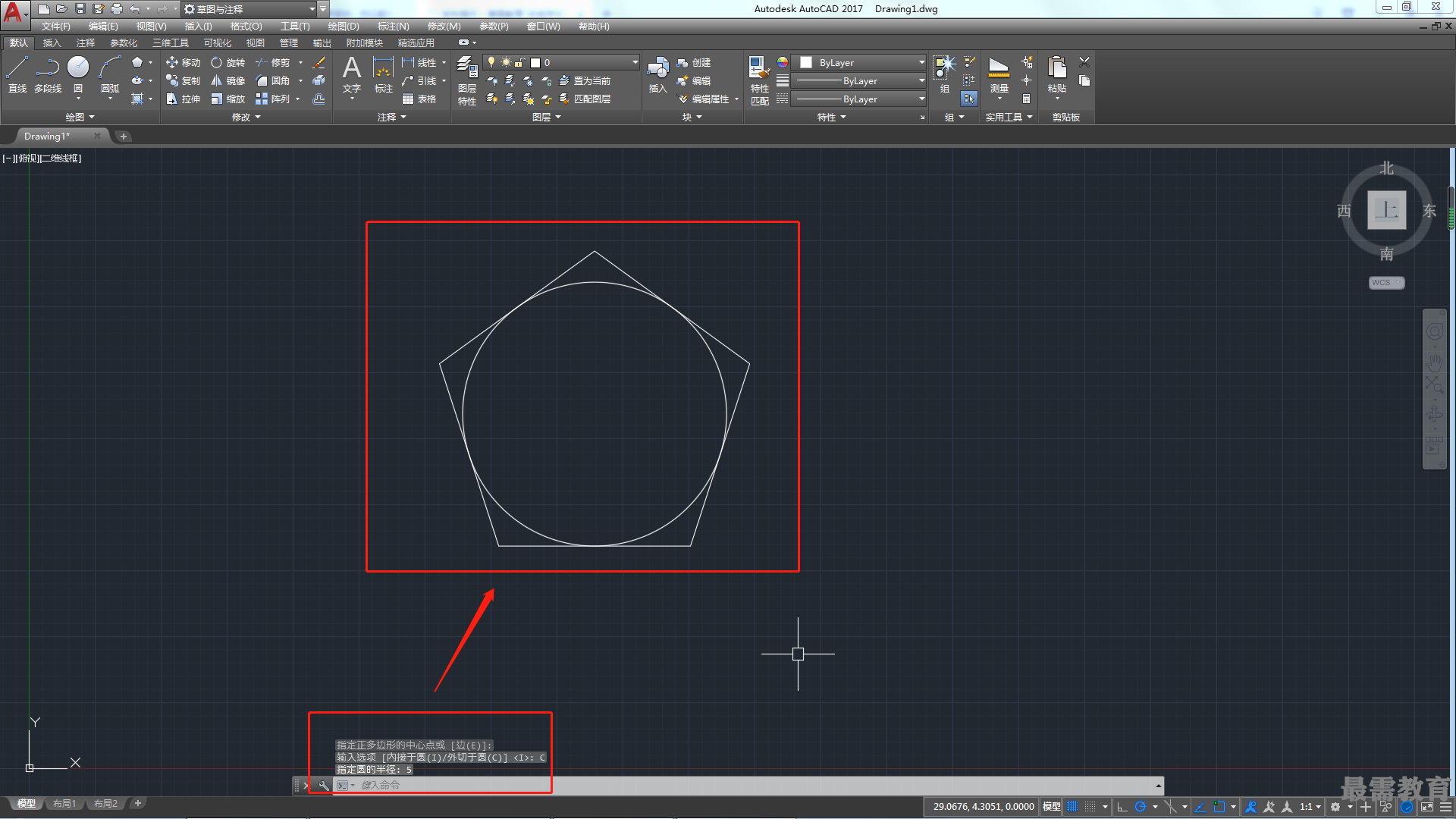Toggle annotation visibility in status bar
This screenshot has width=1456, height=819.
click(1251, 807)
